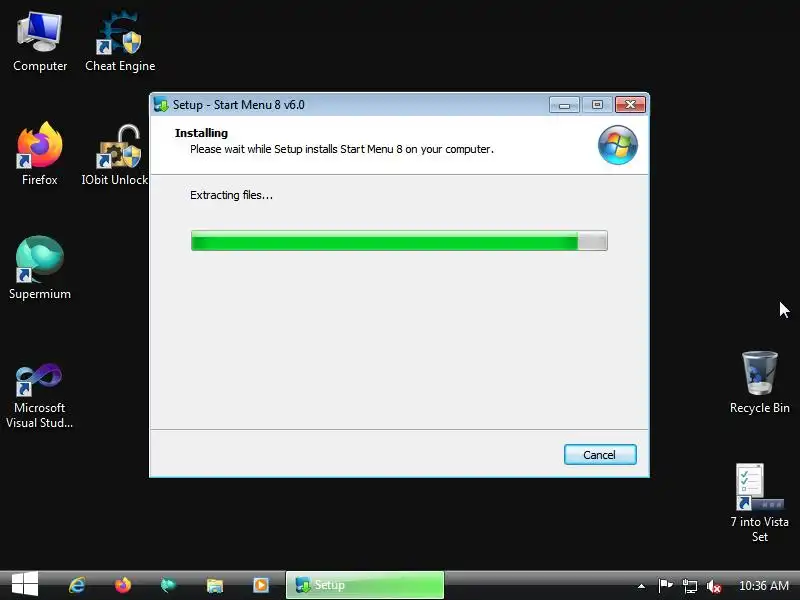This screenshot has width=800, height=600.
Task: Select the Recycle Bin icon
Action: (759, 383)
